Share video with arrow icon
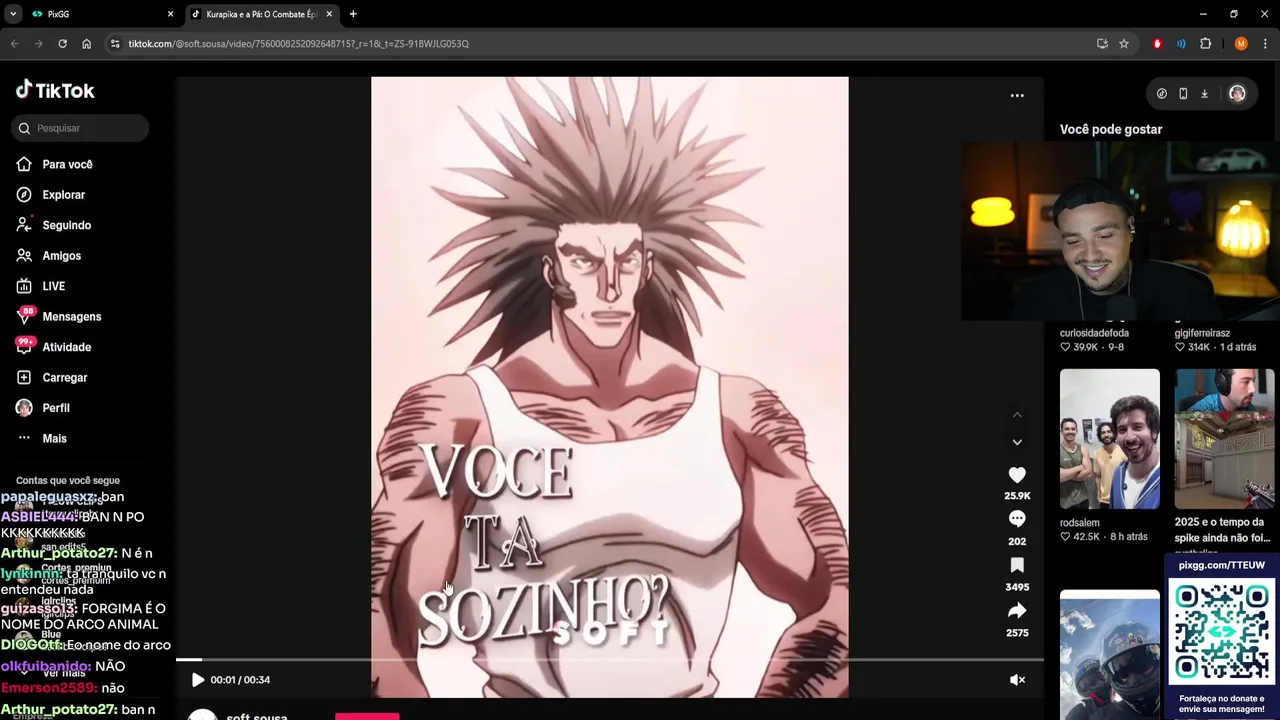 tap(1017, 611)
